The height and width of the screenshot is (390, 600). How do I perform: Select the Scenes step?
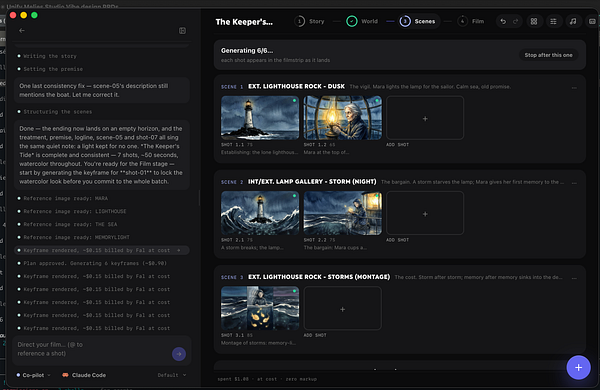pos(418,21)
